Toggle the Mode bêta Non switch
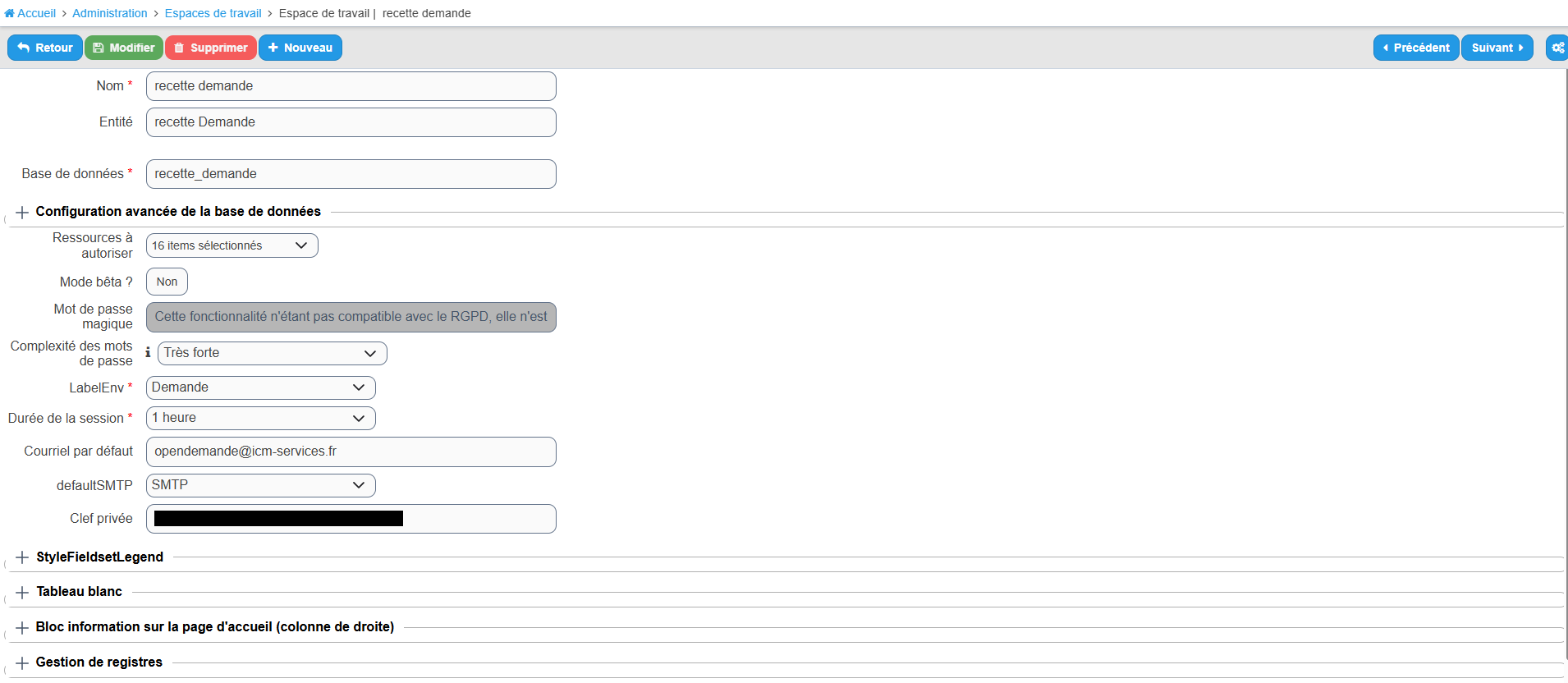 tap(167, 282)
